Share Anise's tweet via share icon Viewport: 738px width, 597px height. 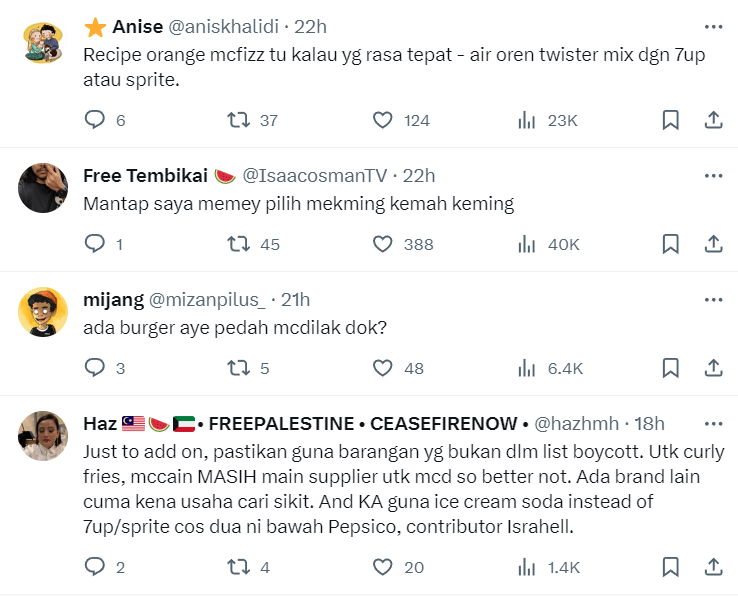pos(714,120)
